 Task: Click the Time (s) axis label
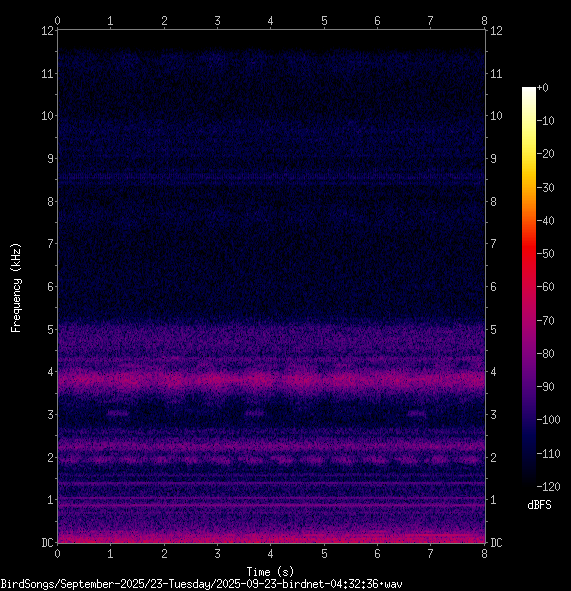click(x=270, y=572)
